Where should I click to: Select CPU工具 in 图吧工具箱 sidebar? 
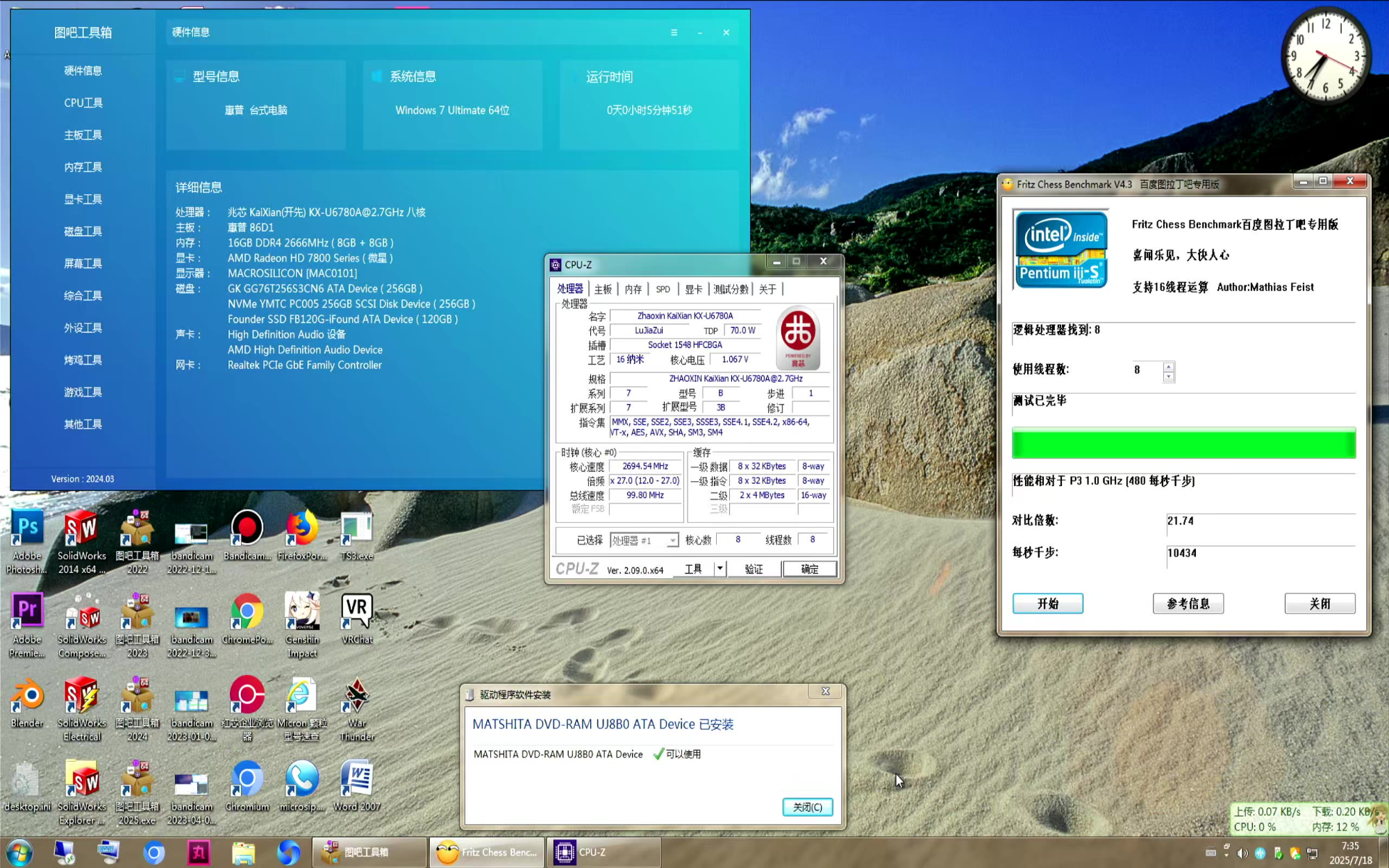[83, 103]
